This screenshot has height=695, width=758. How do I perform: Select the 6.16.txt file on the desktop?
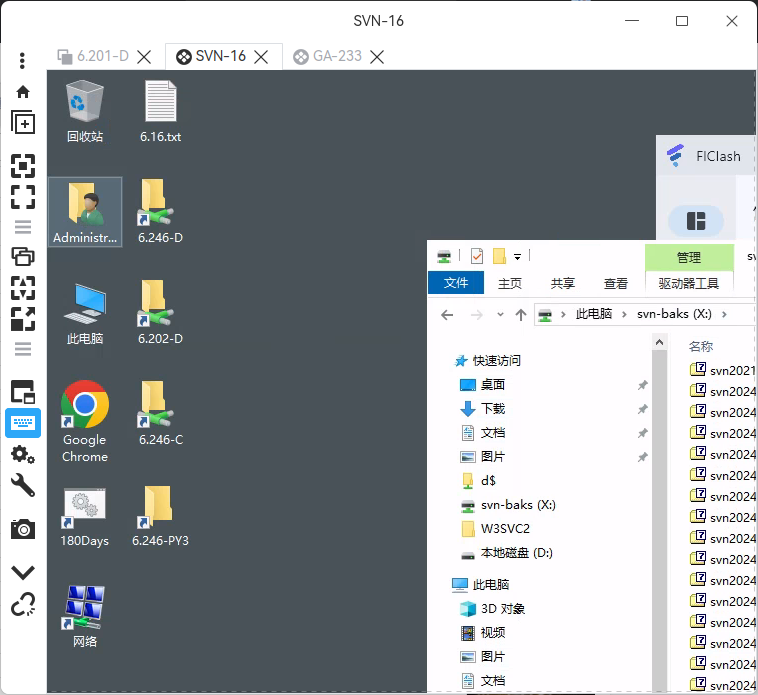pyautogui.click(x=160, y=112)
